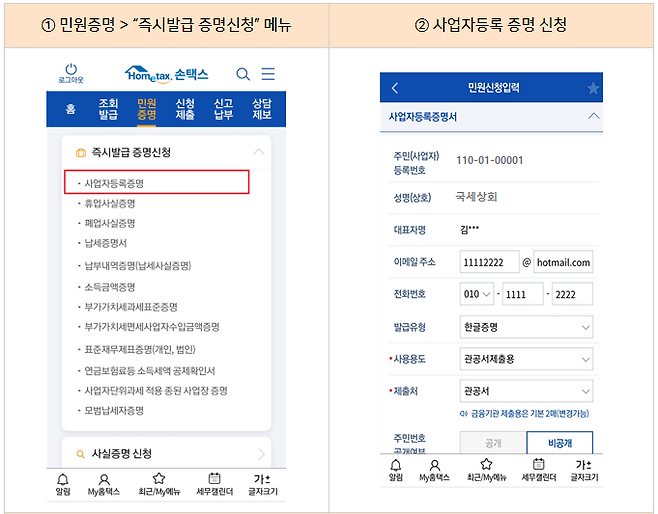Open the 사용용도 dropdown showing 관공서제출용

point(525,359)
